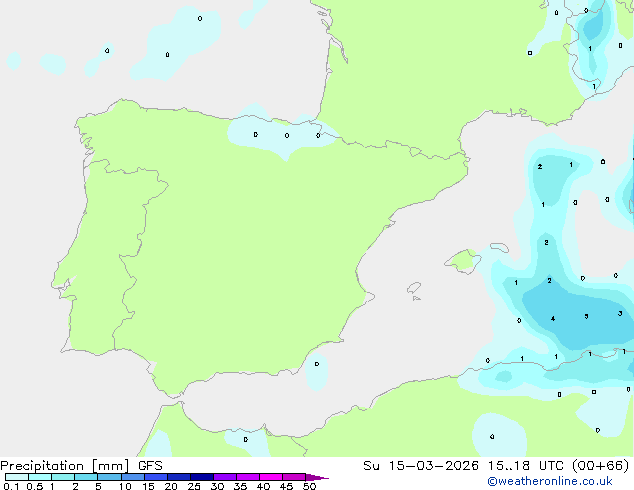Click the 25–30 mm legend color swatch
The height and width of the screenshot is (490, 634).
pos(202,477)
